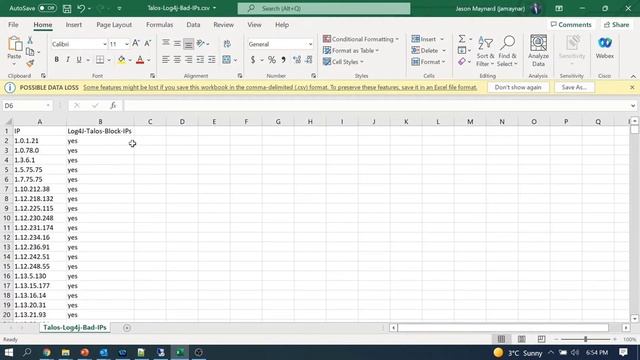Click the Accounting dollar sign icon

tap(253, 60)
